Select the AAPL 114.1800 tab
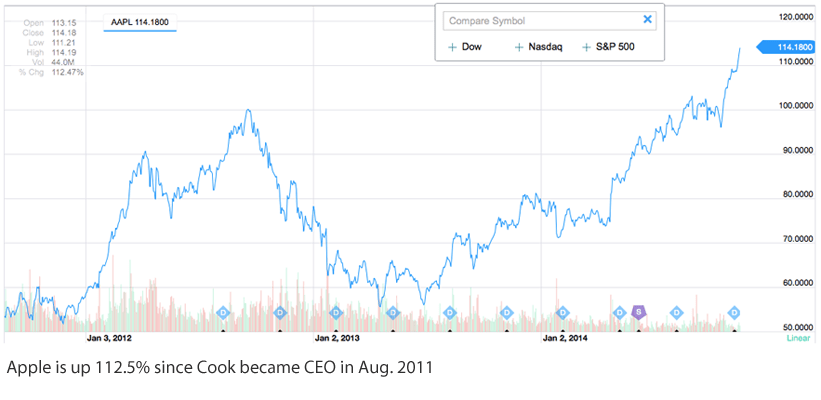The height and width of the screenshot is (400, 821). click(140, 20)
